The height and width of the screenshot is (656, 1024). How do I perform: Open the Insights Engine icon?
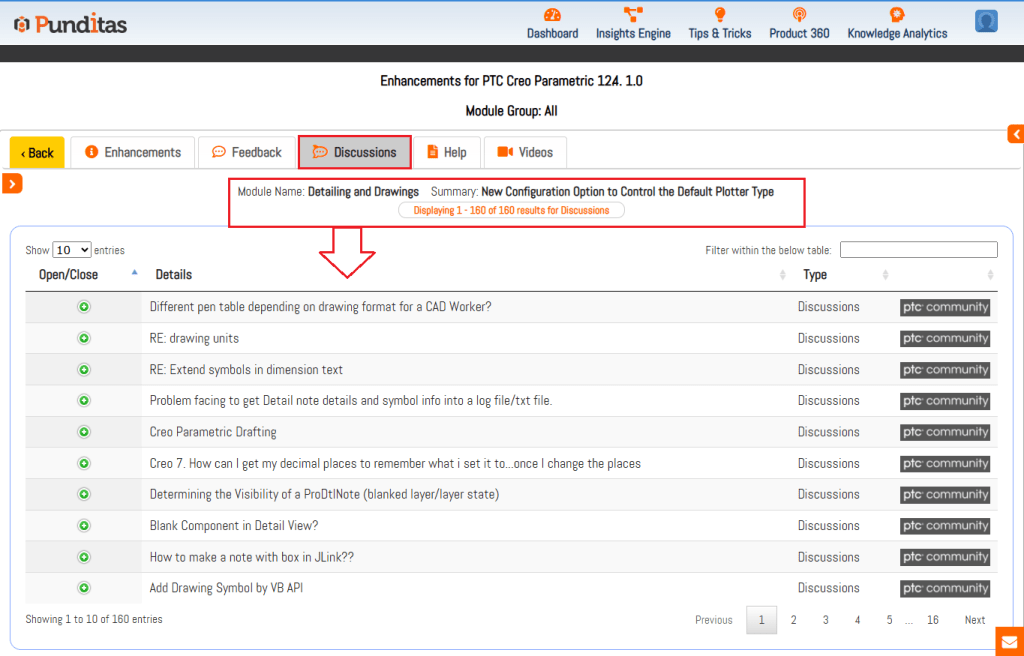point(633,14)
